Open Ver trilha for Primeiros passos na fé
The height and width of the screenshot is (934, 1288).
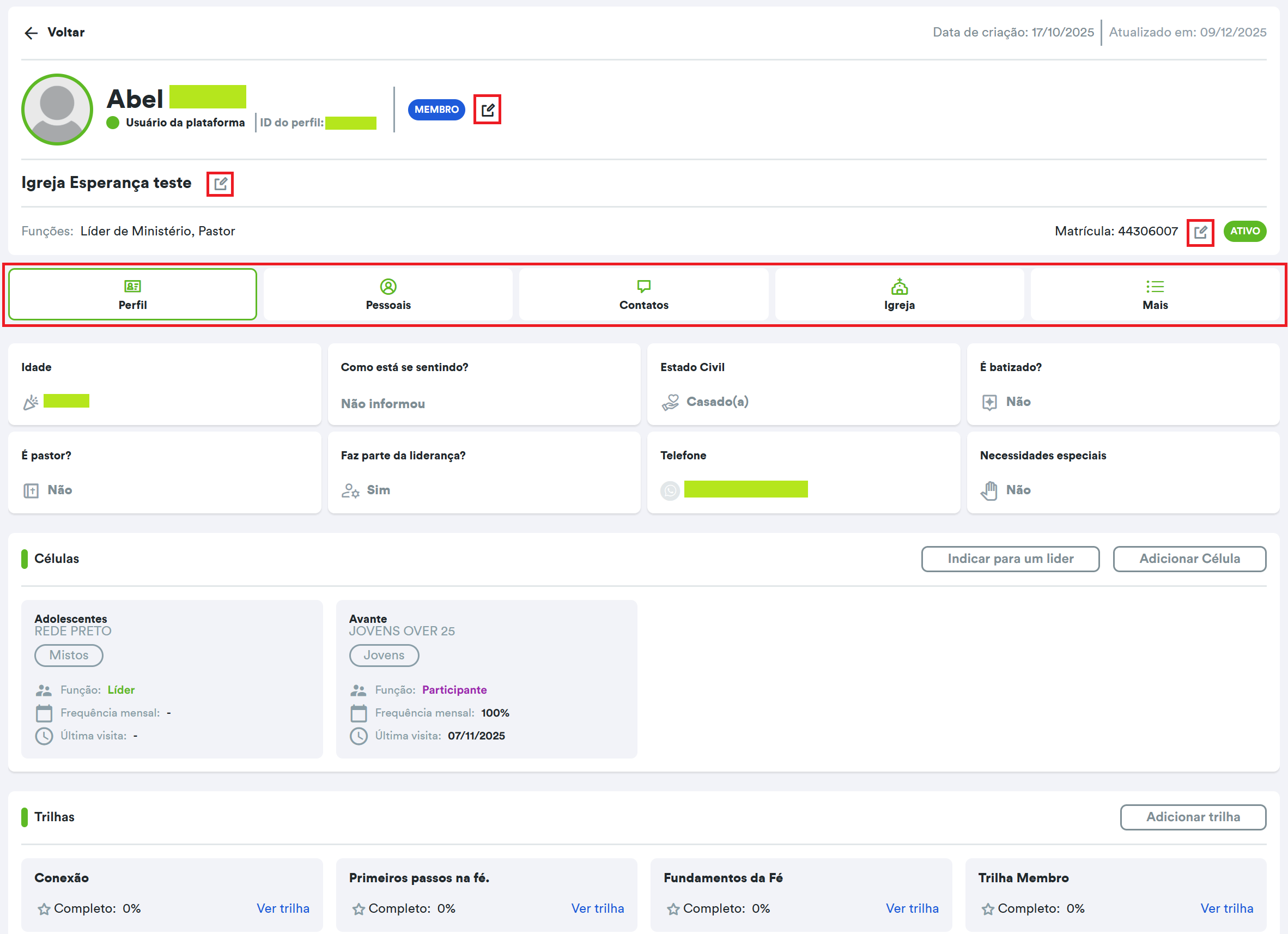[x=598, y=908]
